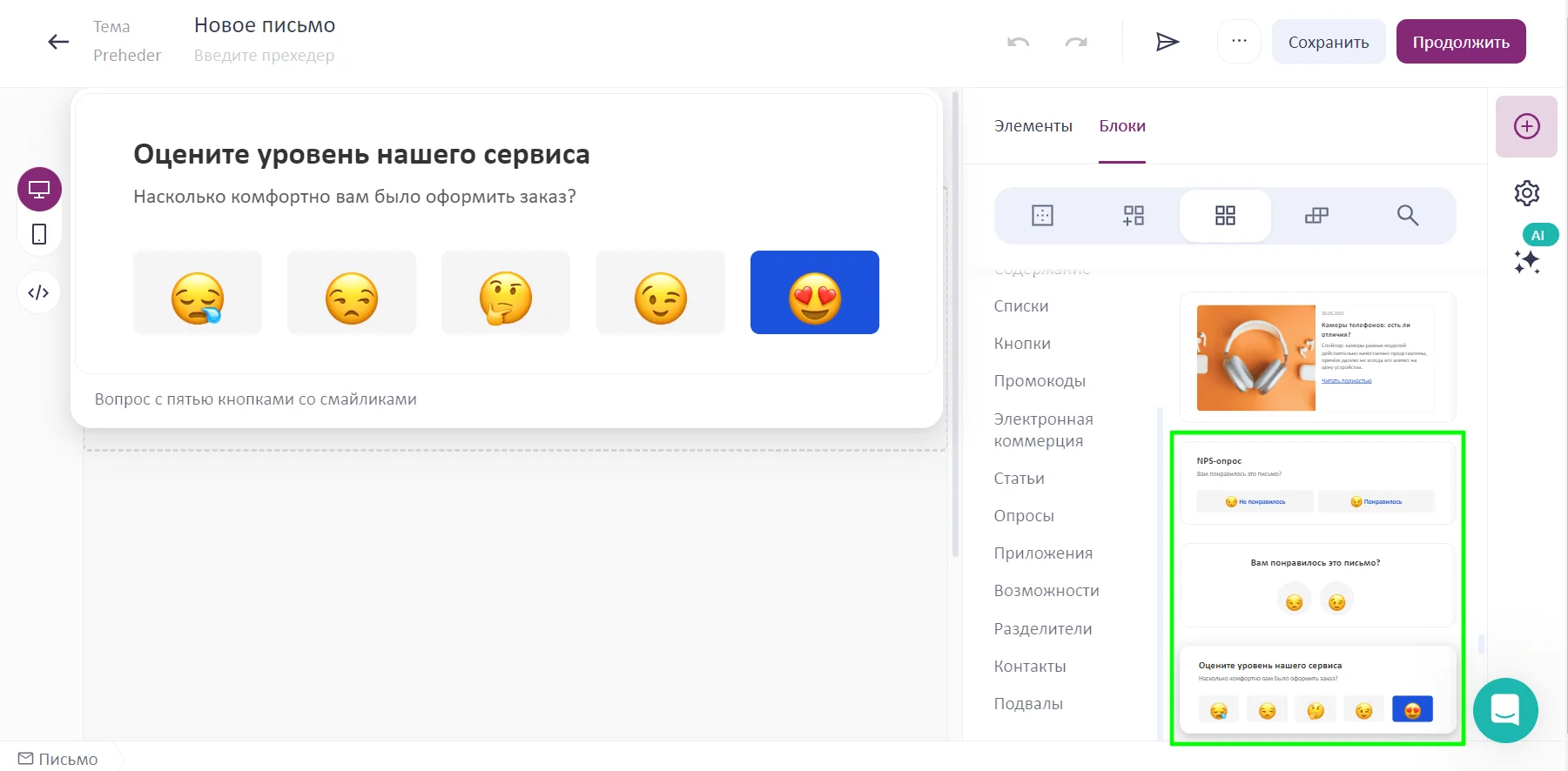The height and width of the screenshot is (771, 1568).
Task: Click the unamused face emoji button in preview
Action: point(352,292)
